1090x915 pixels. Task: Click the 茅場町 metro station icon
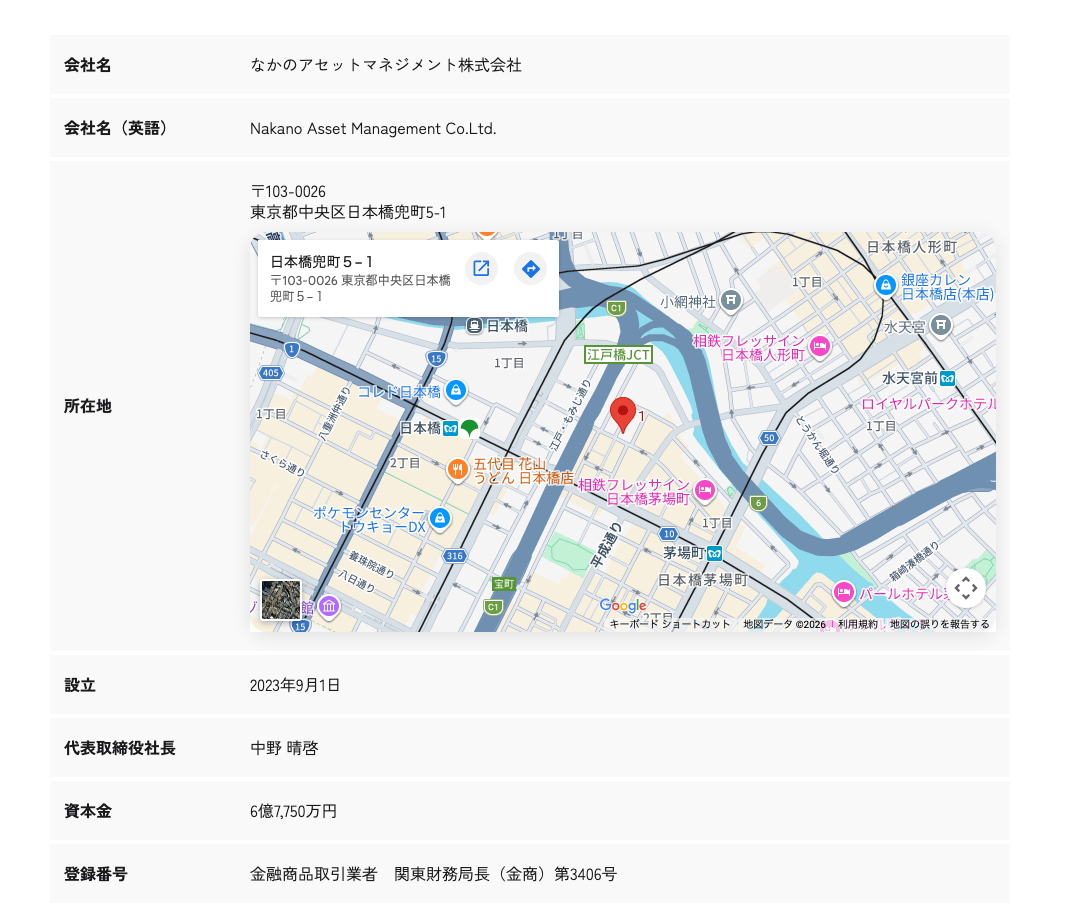(715, 553)
